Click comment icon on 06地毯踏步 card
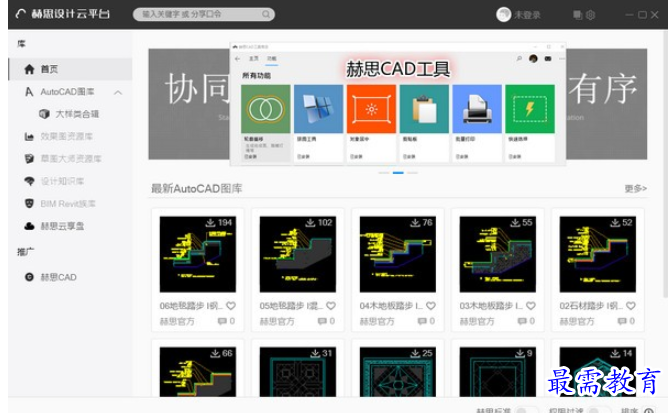This screenshot has height=413, width=669. pyautogui.click(x=222, y=321)
